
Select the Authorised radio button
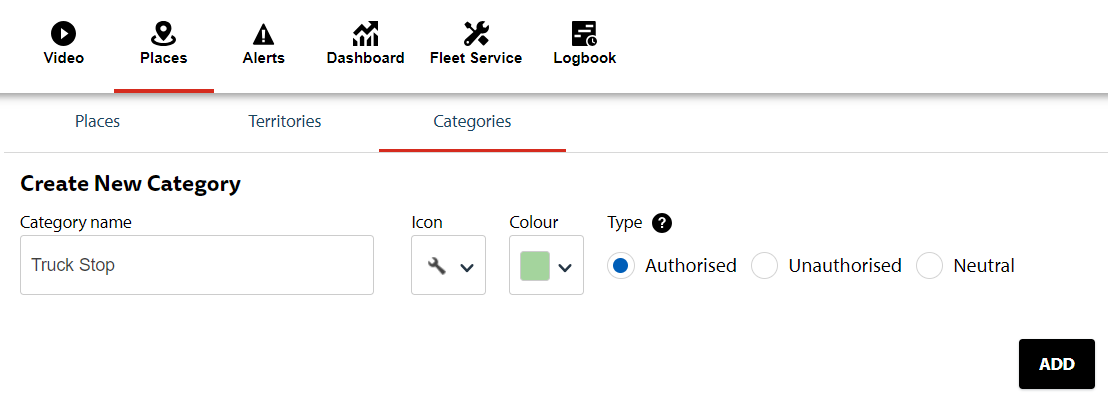(620, 266)
